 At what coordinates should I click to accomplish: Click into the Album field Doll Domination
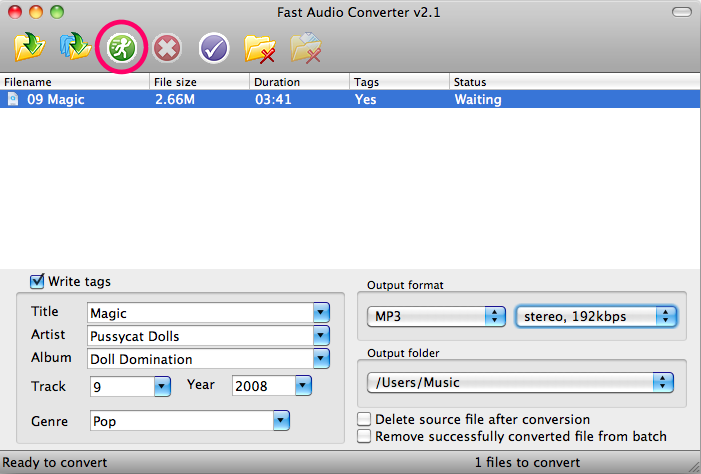point(200,359)
